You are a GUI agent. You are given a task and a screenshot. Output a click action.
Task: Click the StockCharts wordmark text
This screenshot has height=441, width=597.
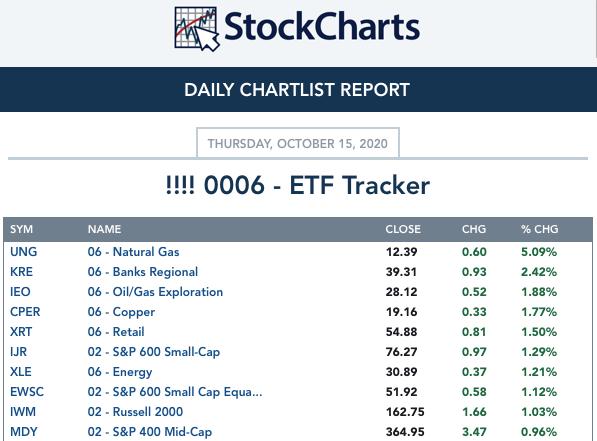pos(322,27)
